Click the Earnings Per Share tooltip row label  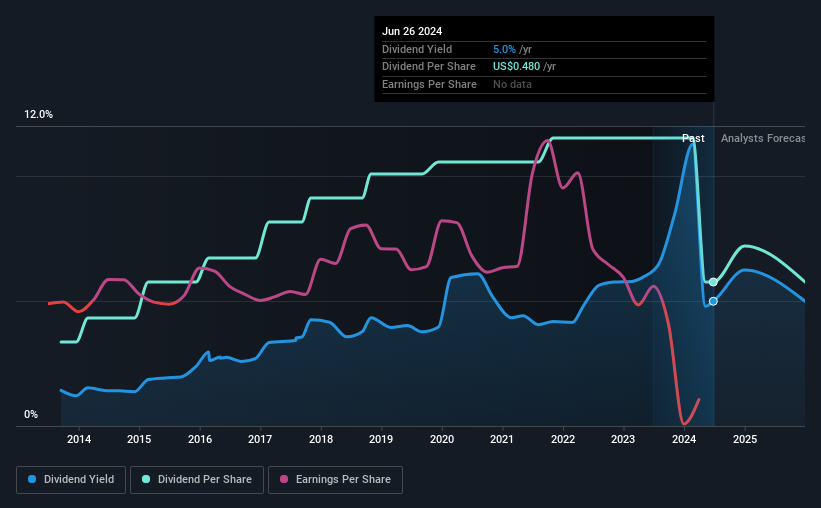[429, 84]
